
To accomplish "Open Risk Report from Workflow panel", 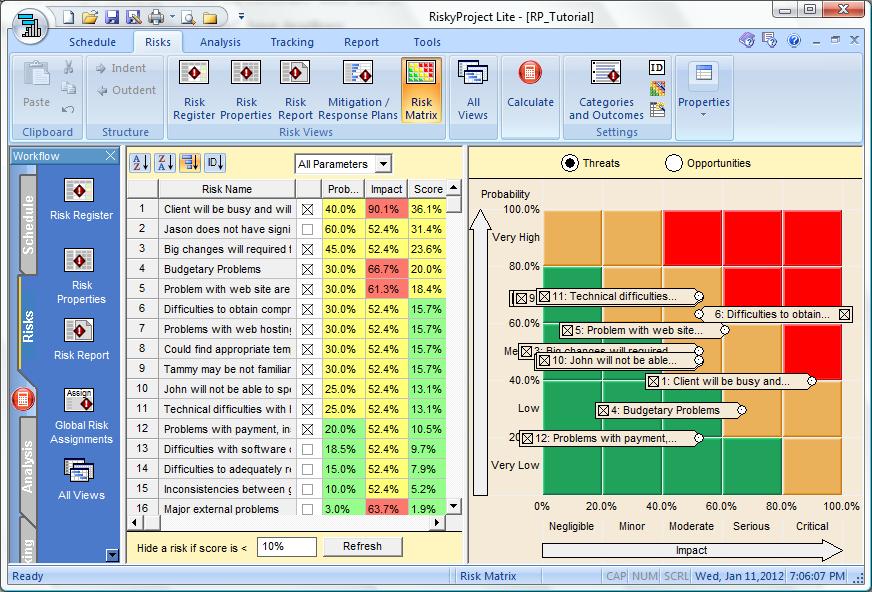I will click(81, 340).
